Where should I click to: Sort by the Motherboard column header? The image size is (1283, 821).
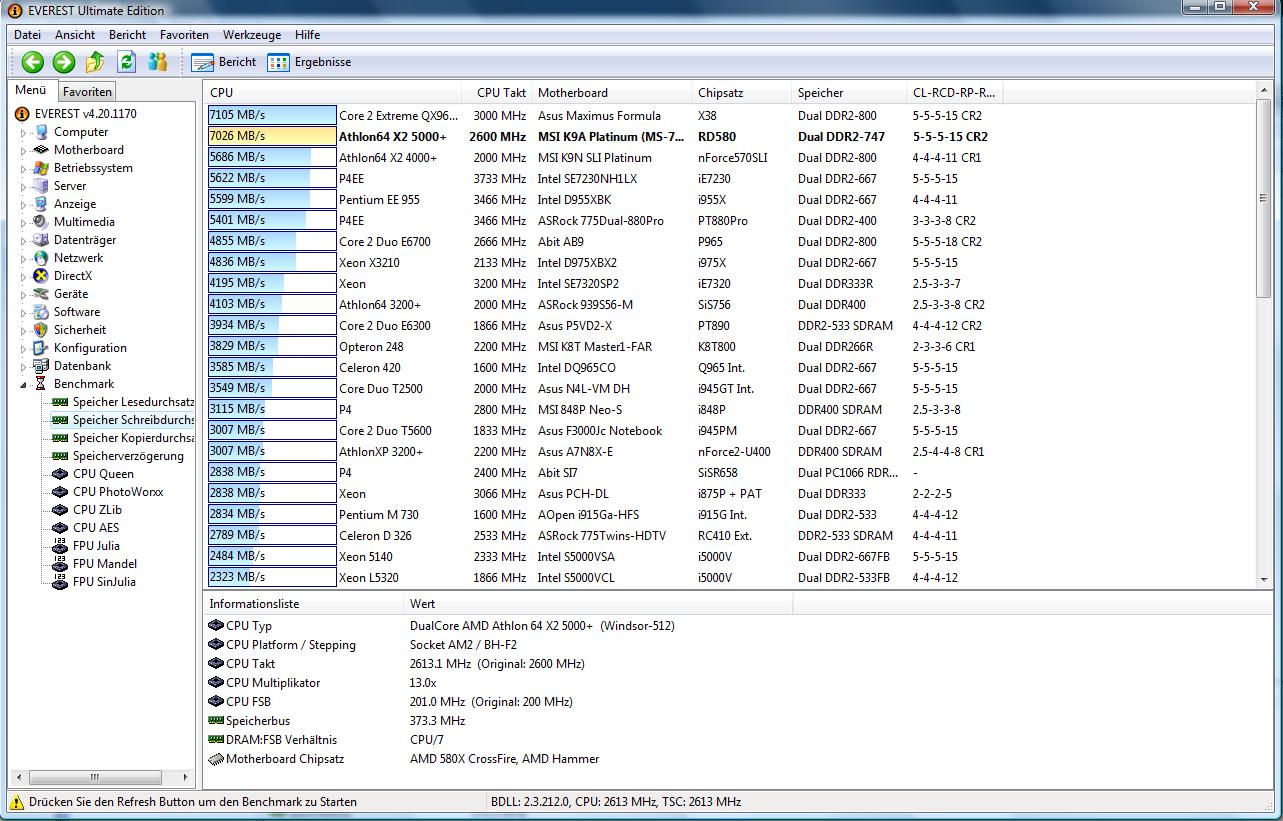point(611,93)
